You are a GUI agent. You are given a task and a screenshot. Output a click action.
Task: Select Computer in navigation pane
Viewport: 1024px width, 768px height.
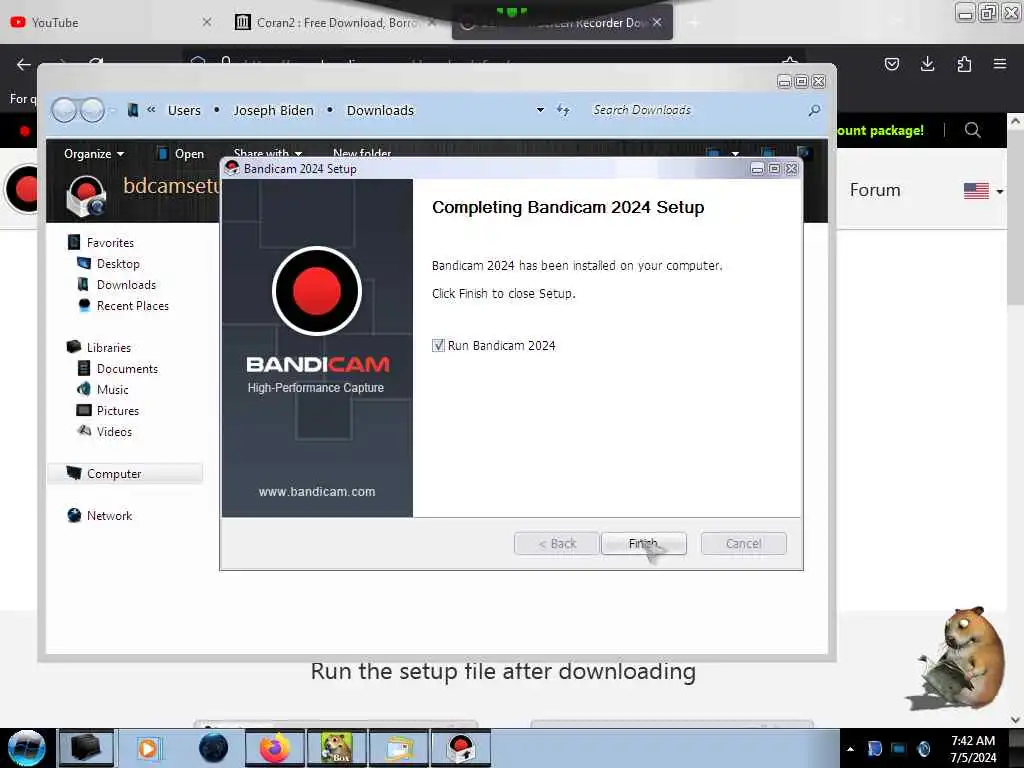point(125,473)
